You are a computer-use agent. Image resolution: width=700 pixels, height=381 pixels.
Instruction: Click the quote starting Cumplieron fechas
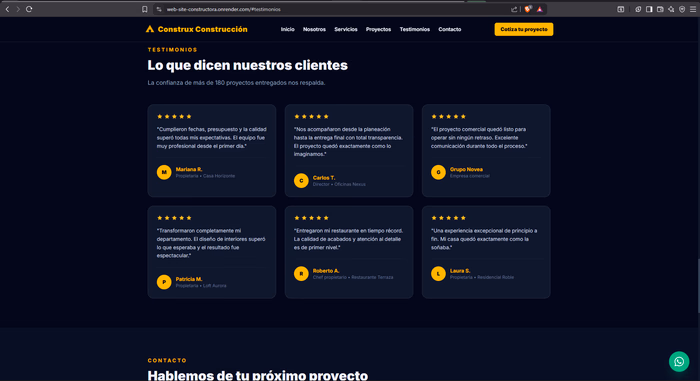[x=212, y=138]
